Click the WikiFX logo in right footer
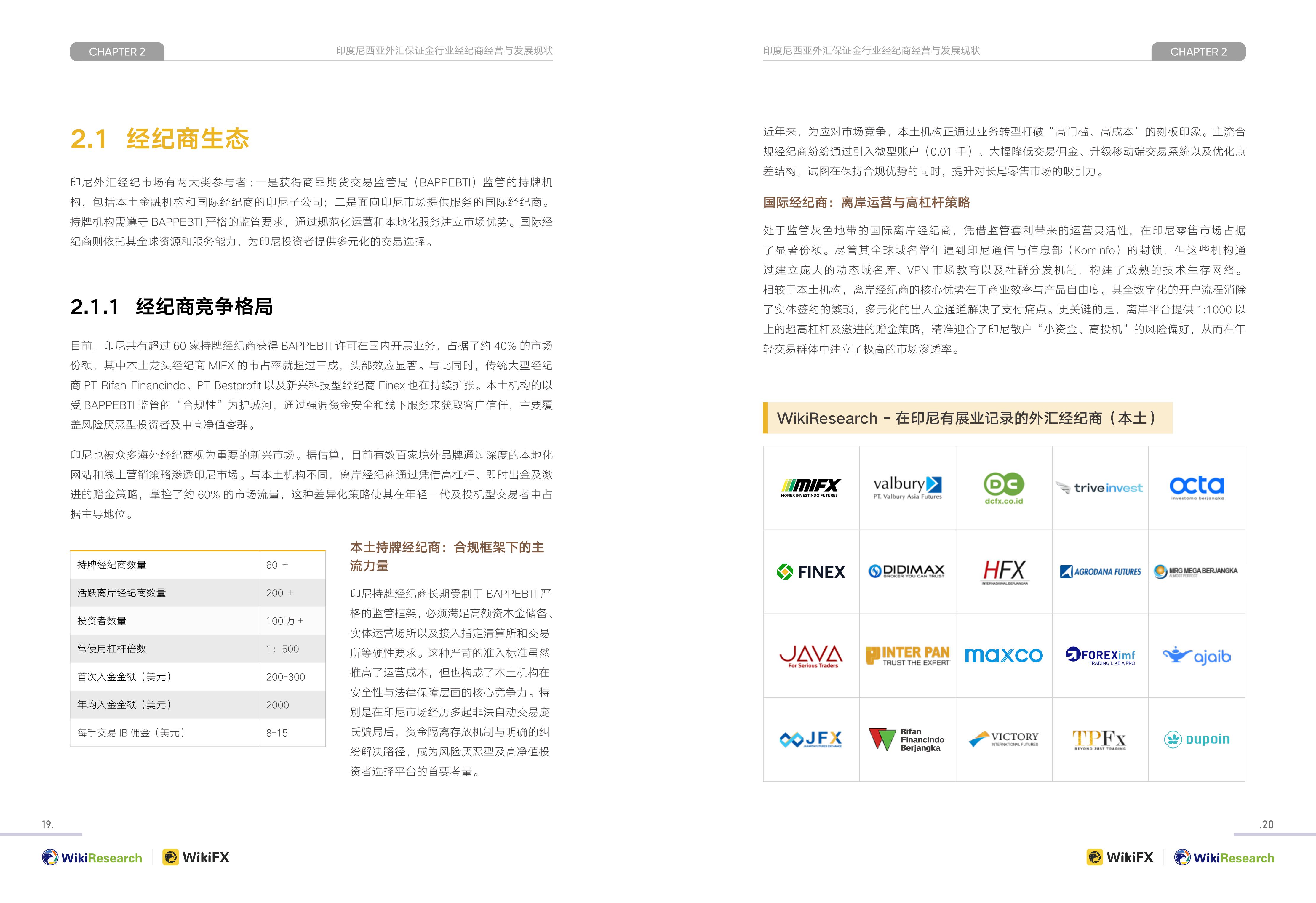The image size is (1316, 903). 1120,858
